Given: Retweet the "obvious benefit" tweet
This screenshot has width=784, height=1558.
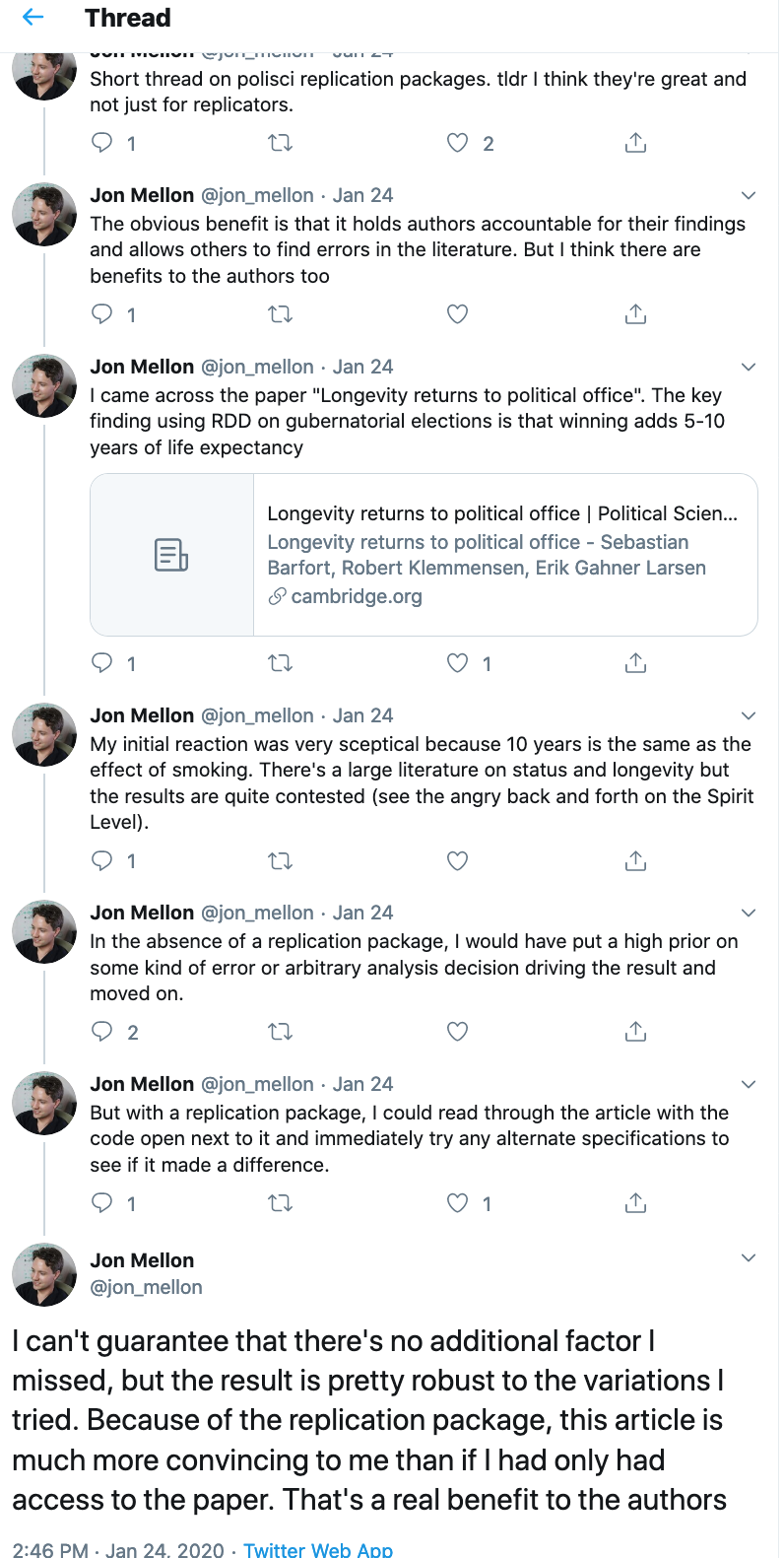Looking at the screenshot, I should [281, 314].
